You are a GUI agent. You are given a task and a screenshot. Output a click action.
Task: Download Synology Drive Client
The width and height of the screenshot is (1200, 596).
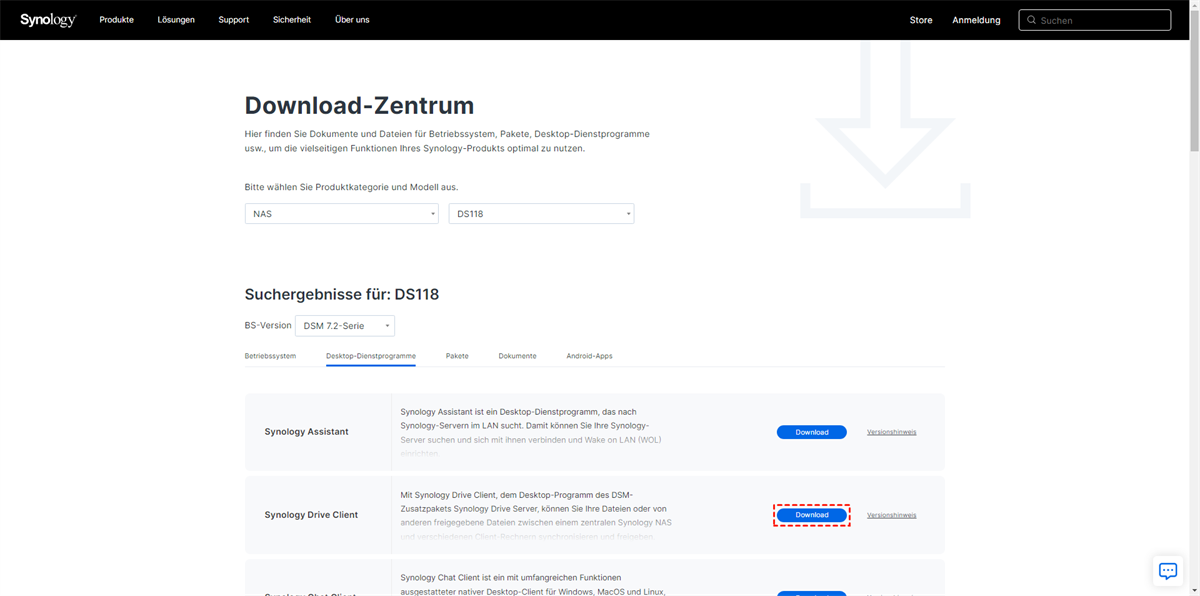(811, 515)
